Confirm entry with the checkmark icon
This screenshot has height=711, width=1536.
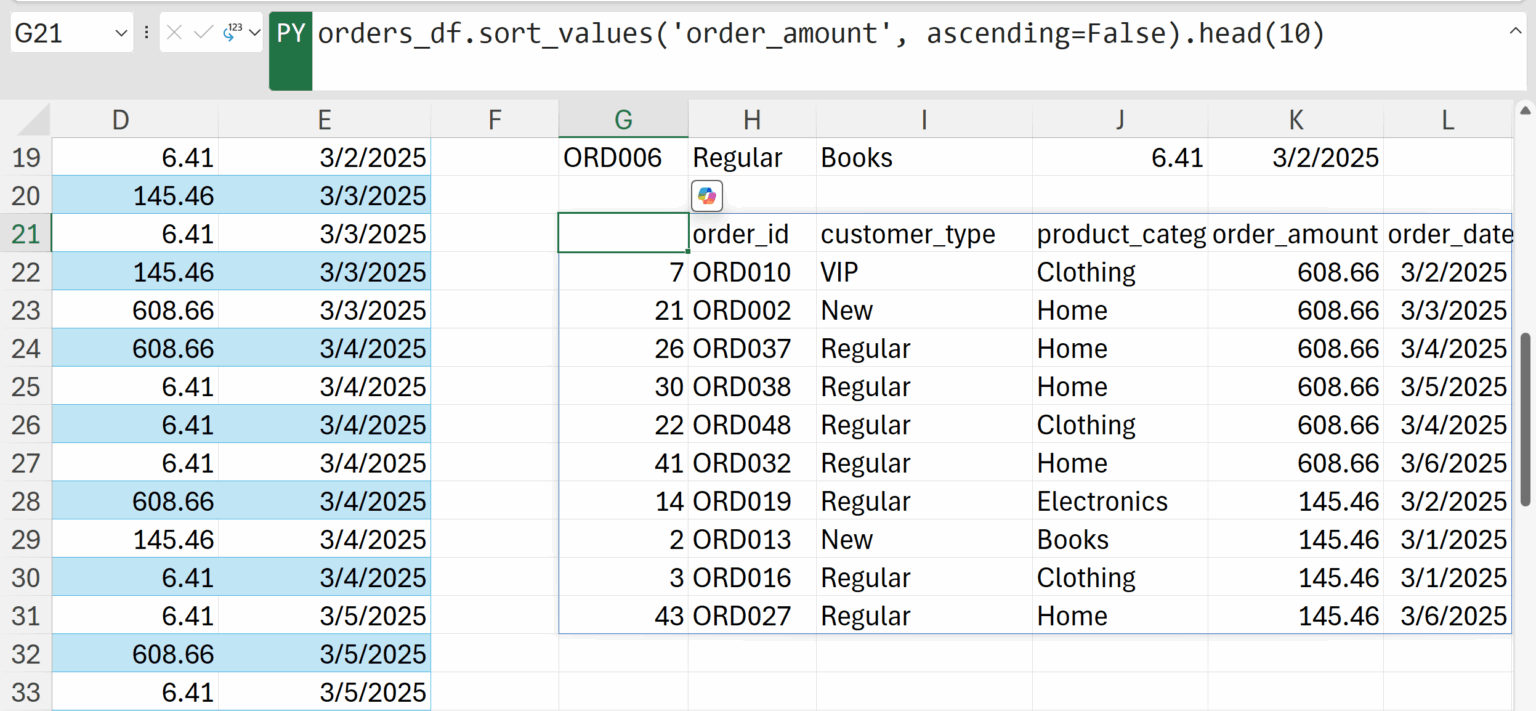(x=203, y=34)
